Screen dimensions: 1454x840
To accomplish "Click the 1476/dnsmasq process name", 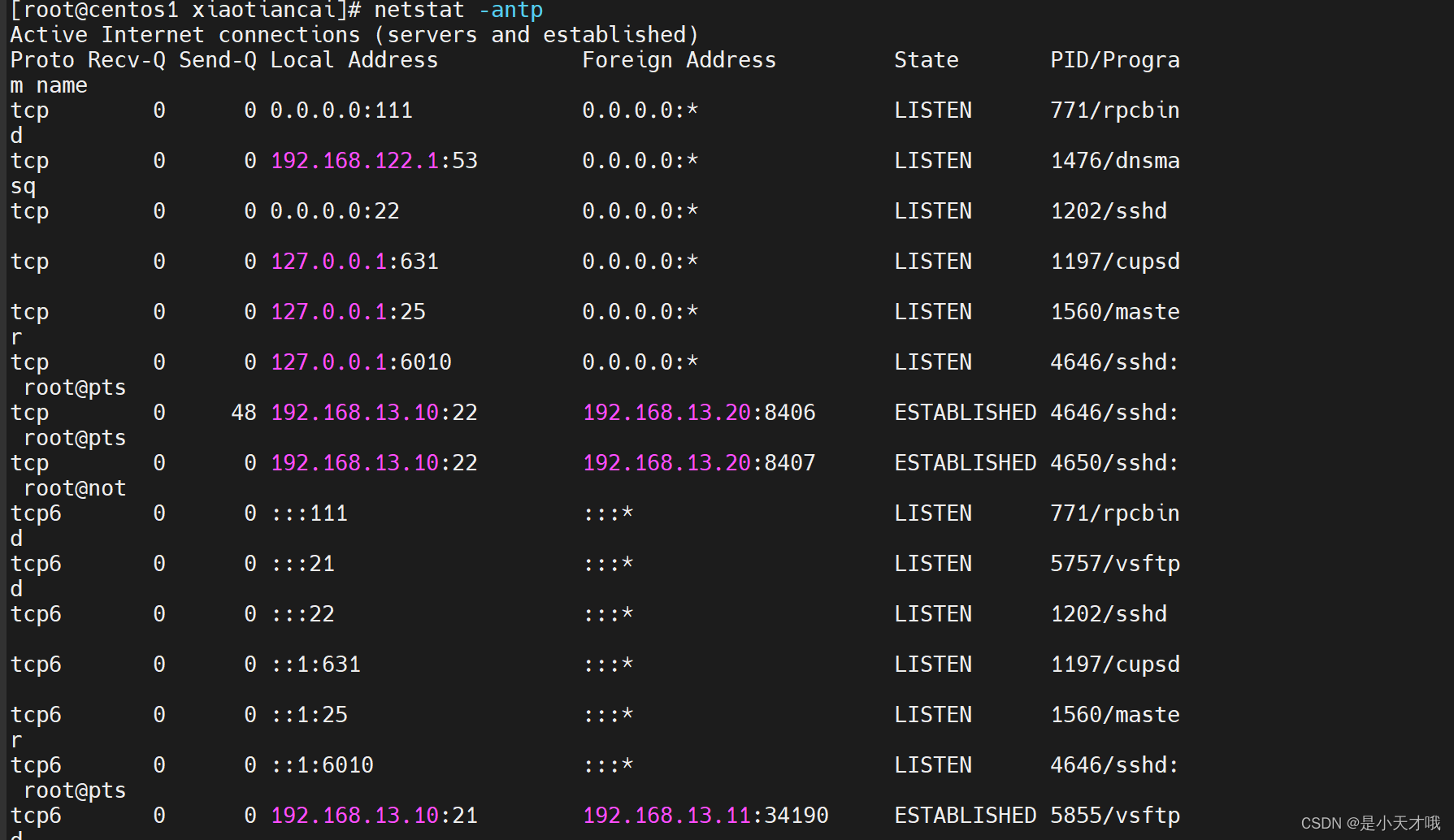I will pyautogui.click(x=1114, y=160).
